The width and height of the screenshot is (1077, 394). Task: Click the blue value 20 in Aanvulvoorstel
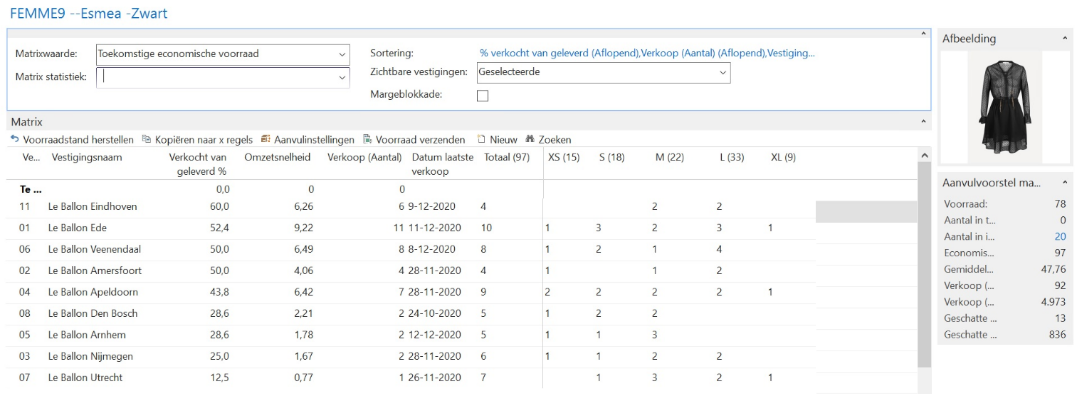1060,236
